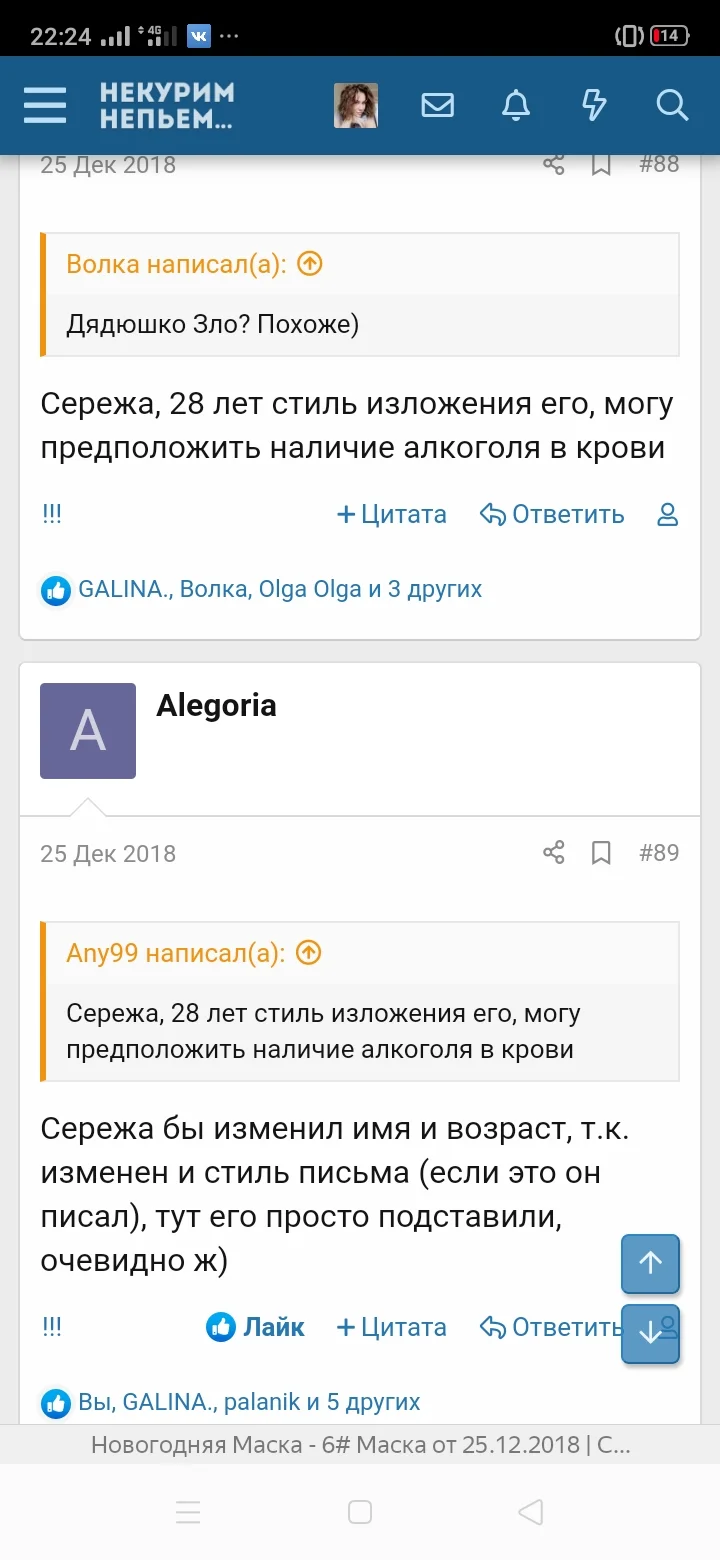This screenshot has height=1560, width=720.
Task: Open post number #89 permalink
Action: [x=659, y=854]
